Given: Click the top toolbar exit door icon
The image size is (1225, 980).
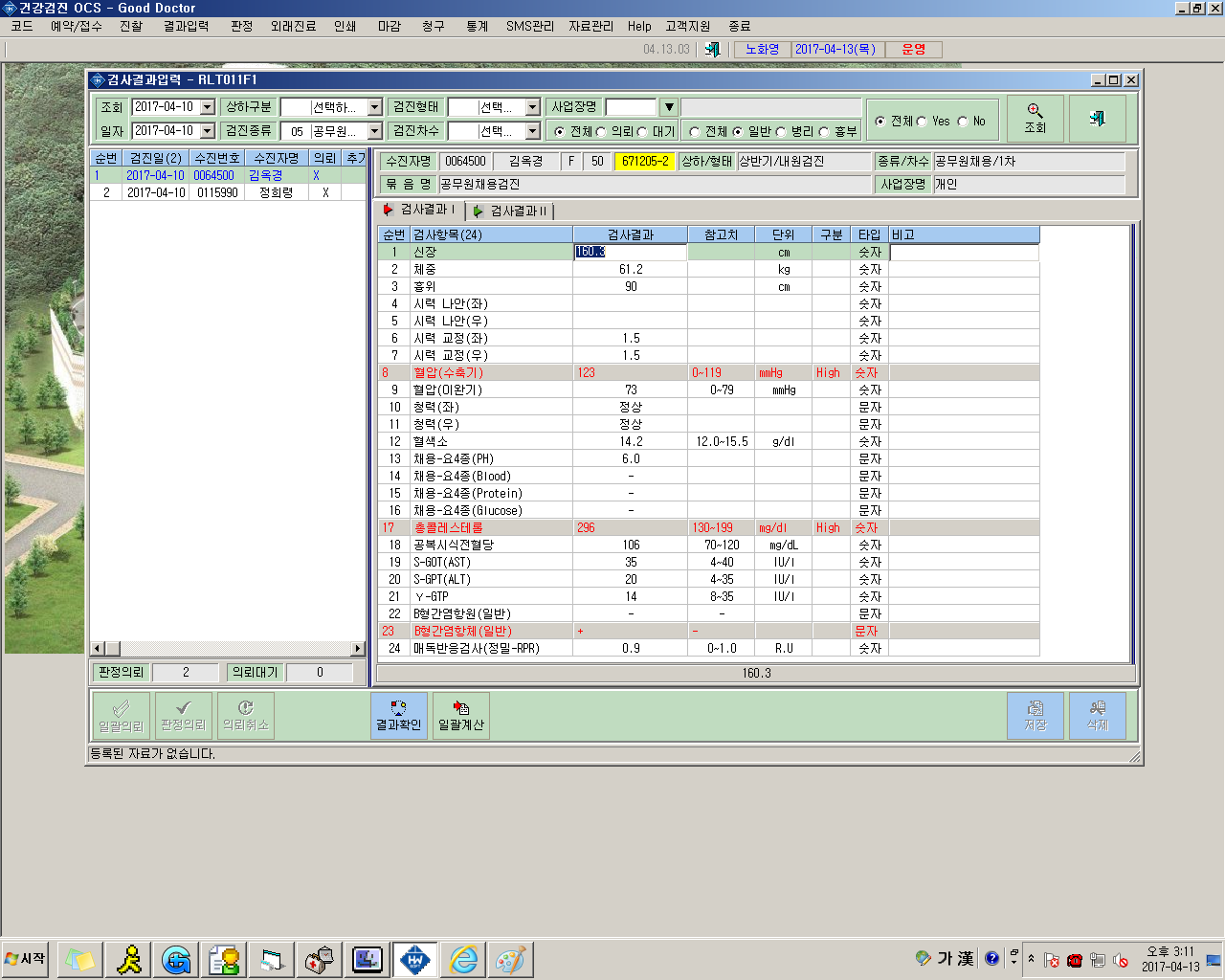Looking at the screenshot, I should pyautogui.click(x=712, y=49).
